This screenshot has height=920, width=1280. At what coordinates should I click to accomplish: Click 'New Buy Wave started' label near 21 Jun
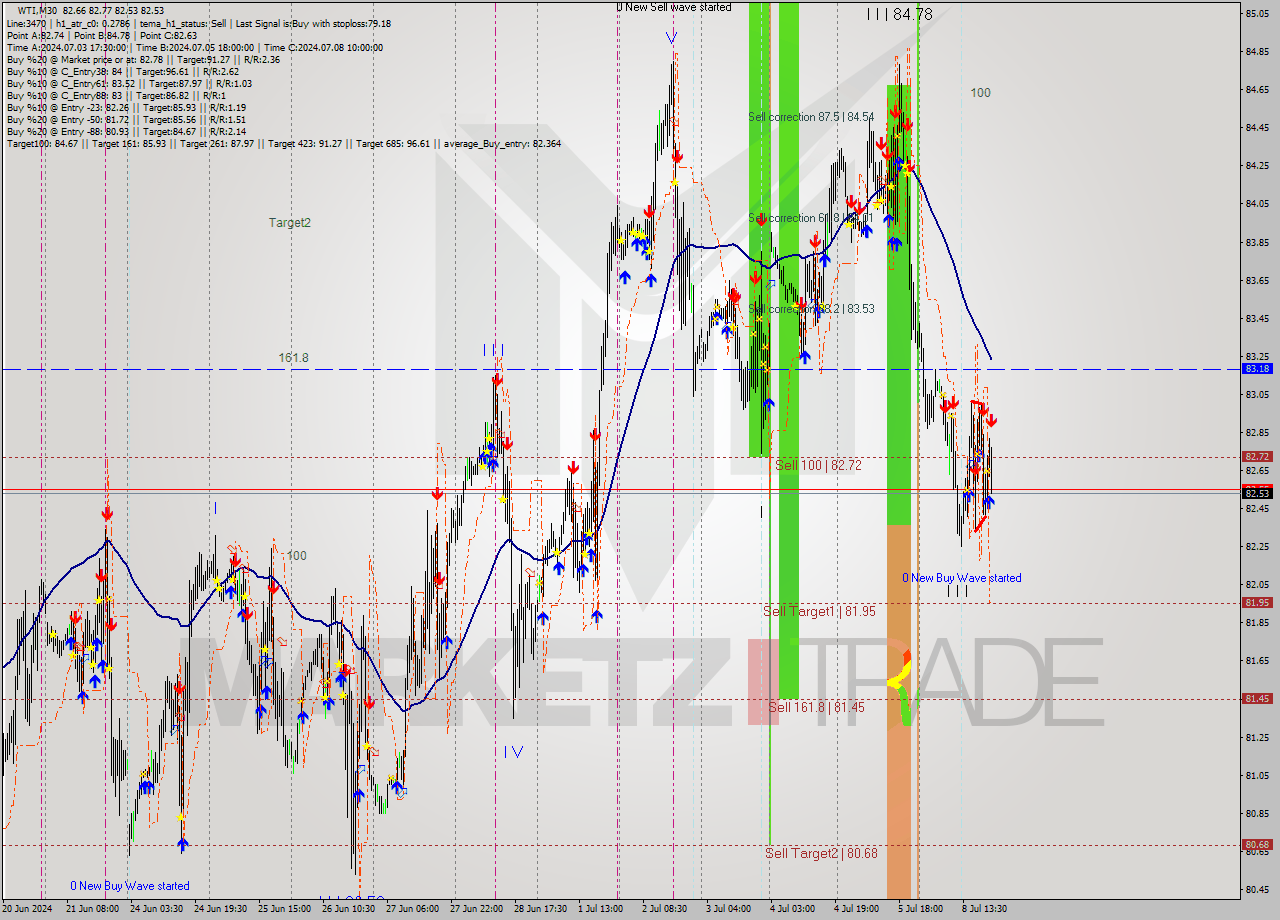tap(130, 886)
